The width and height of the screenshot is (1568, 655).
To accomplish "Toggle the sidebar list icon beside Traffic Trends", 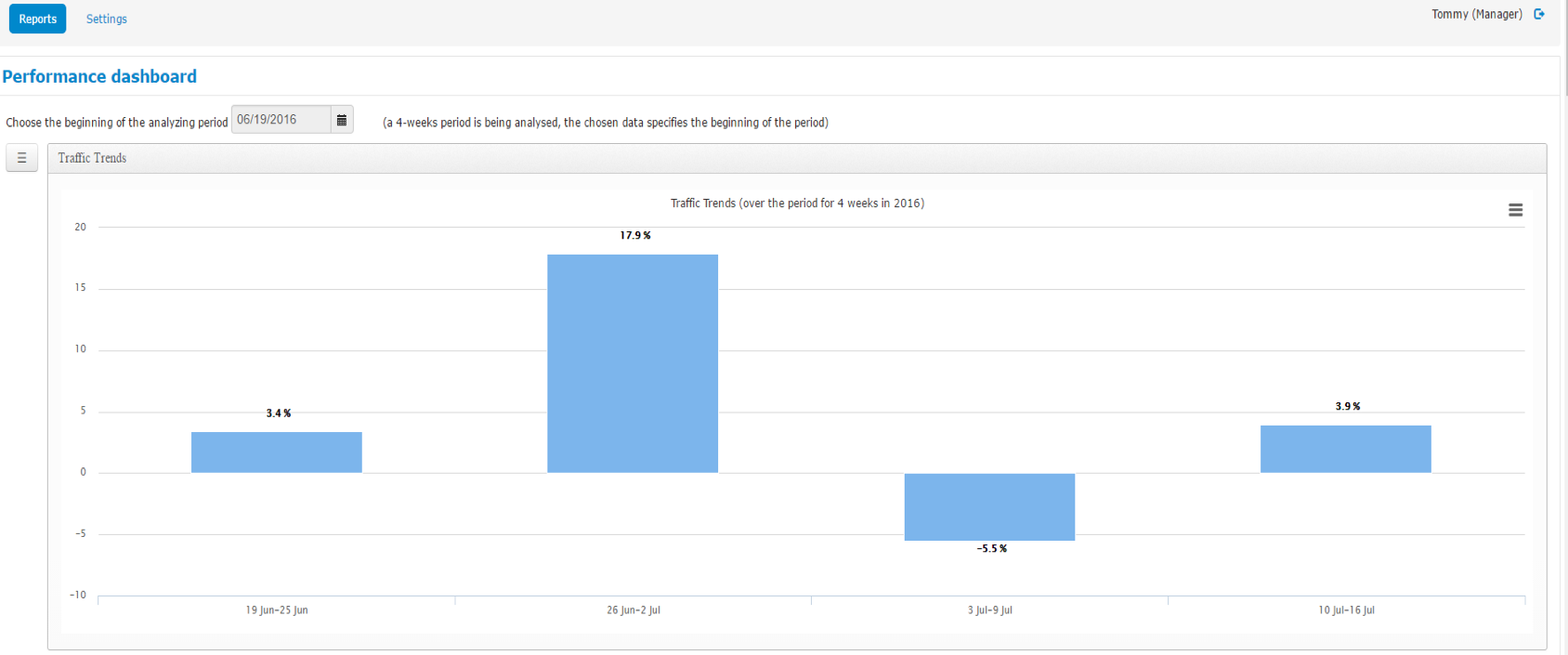I will tap(21, 158).
